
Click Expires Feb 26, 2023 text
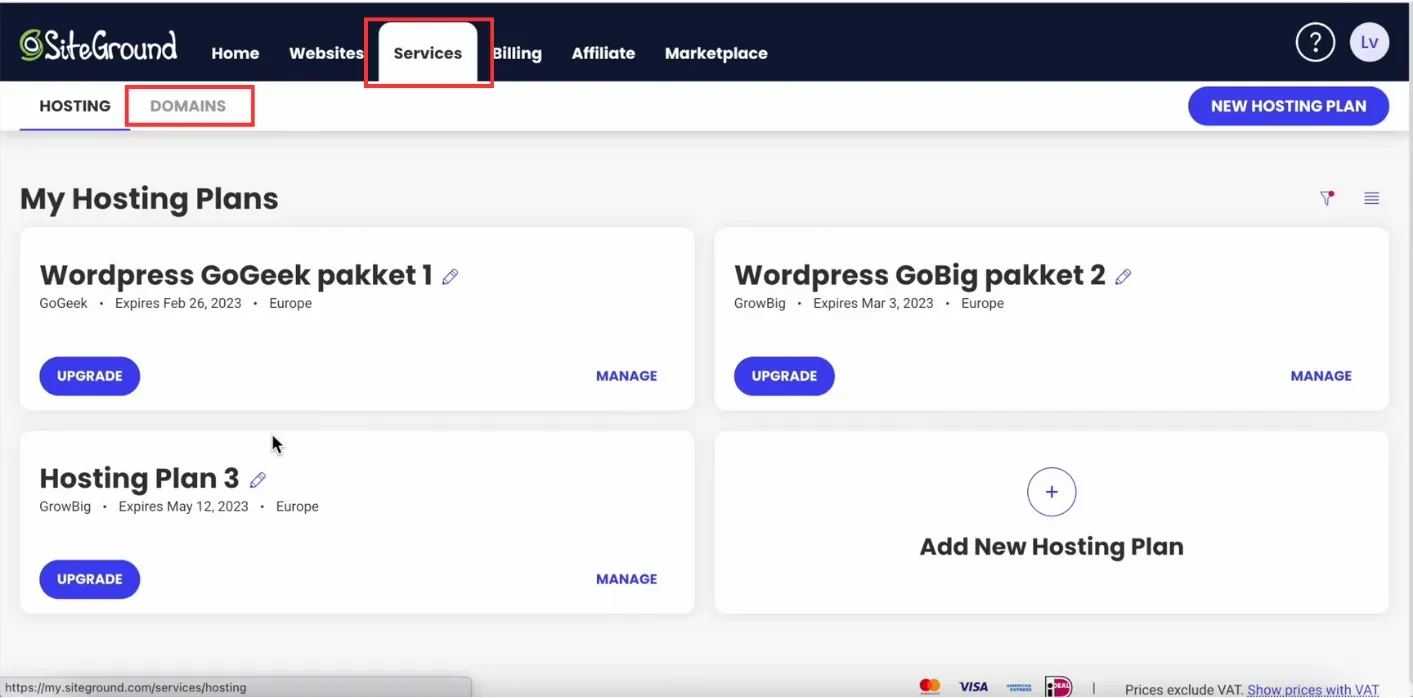click(x=178, y=303)
